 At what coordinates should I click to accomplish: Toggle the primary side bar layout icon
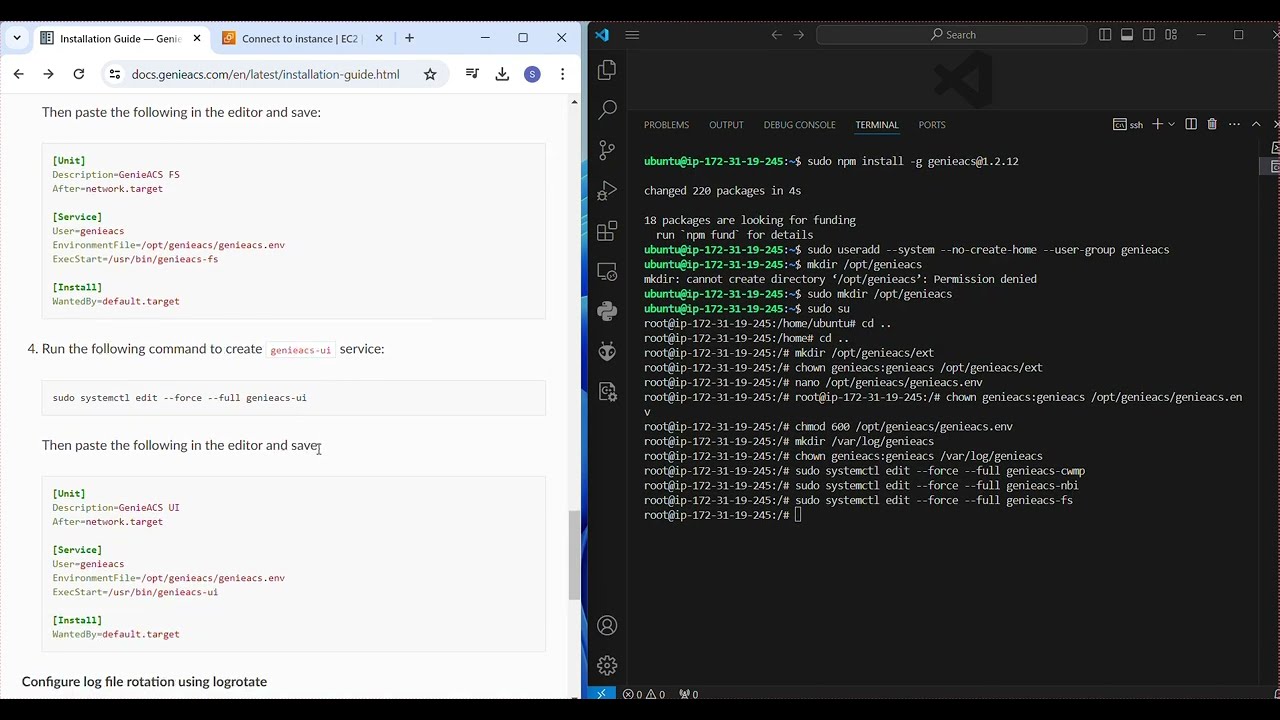pos(1105,35)
